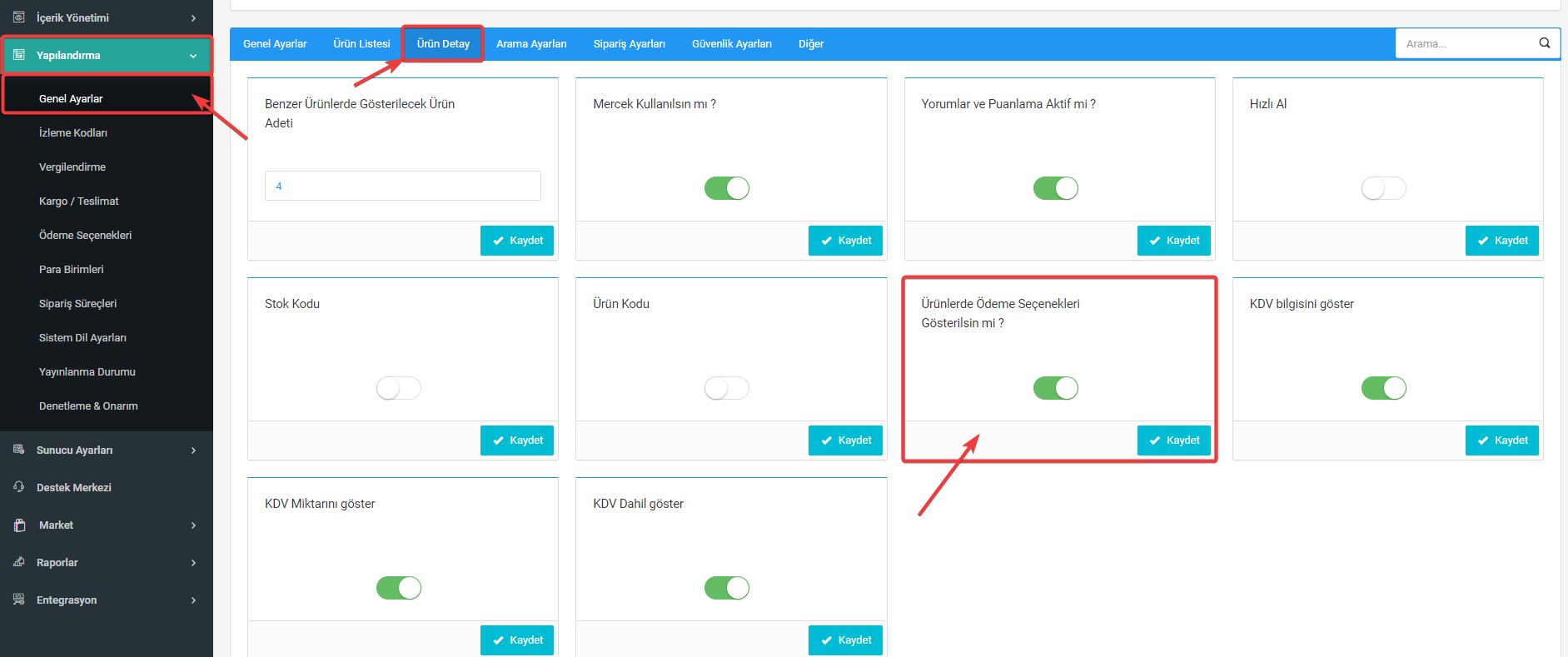Click the Raporlar chart icon
Viewport: 1568px width, 657px height.
[18, 562]
